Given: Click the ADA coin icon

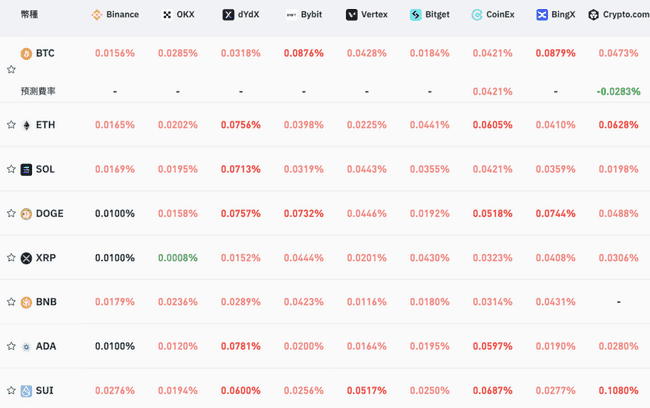Looking at the screenshot, I should (x=26, y=347).
